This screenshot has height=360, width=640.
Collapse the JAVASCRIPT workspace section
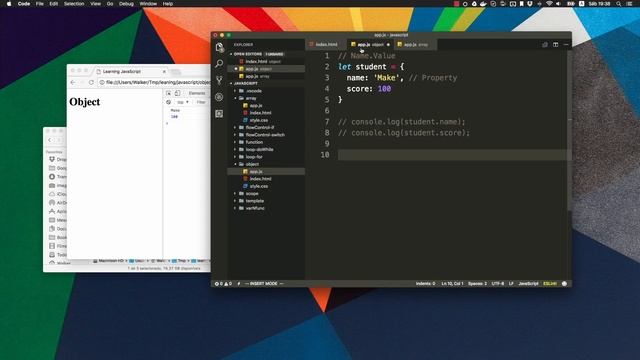[246, 83]
